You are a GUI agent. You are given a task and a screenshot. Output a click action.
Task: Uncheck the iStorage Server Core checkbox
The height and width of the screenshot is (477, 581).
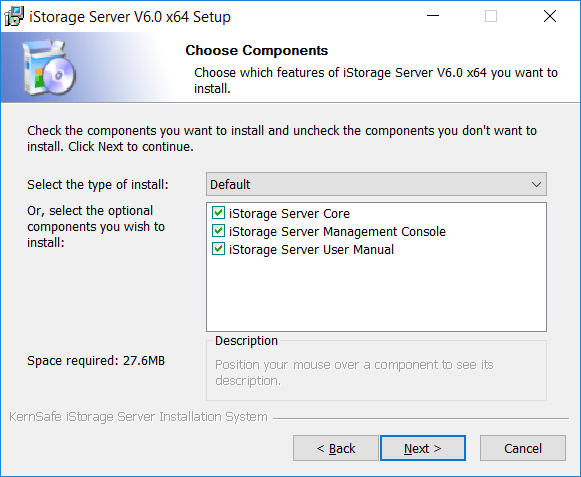218,213
